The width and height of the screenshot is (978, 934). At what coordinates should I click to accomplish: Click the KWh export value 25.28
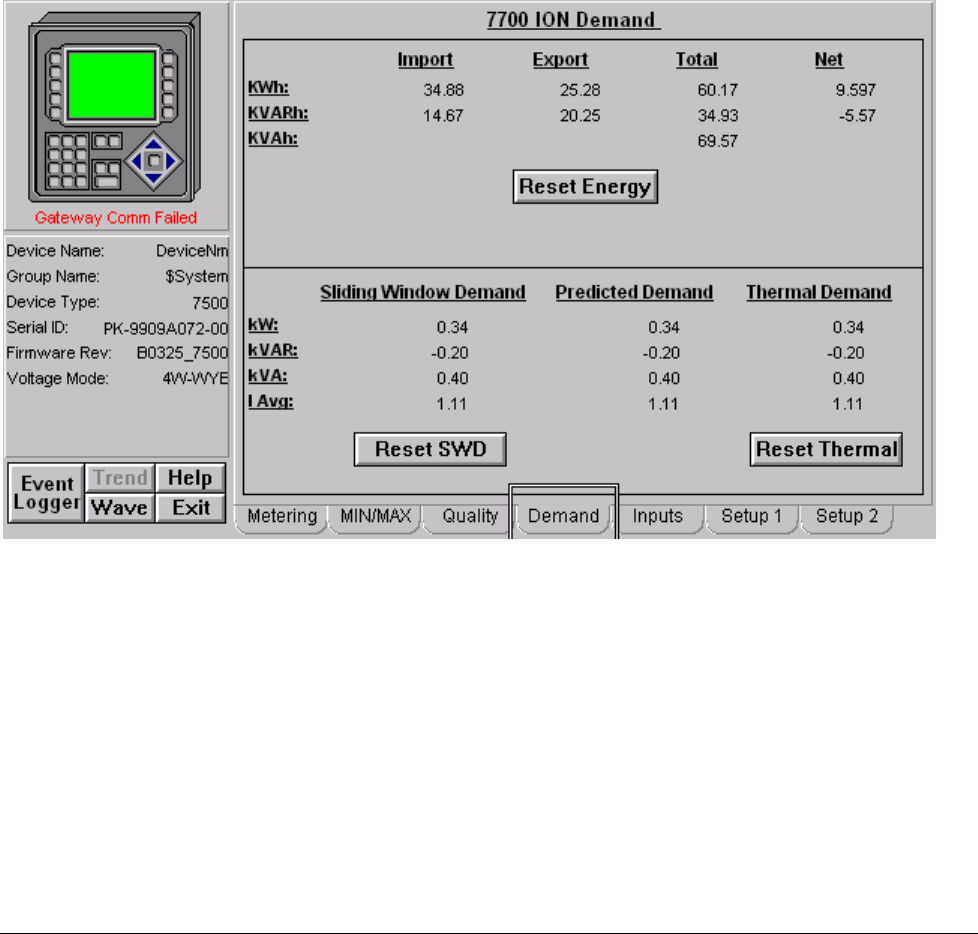click(x=579, y=90)
